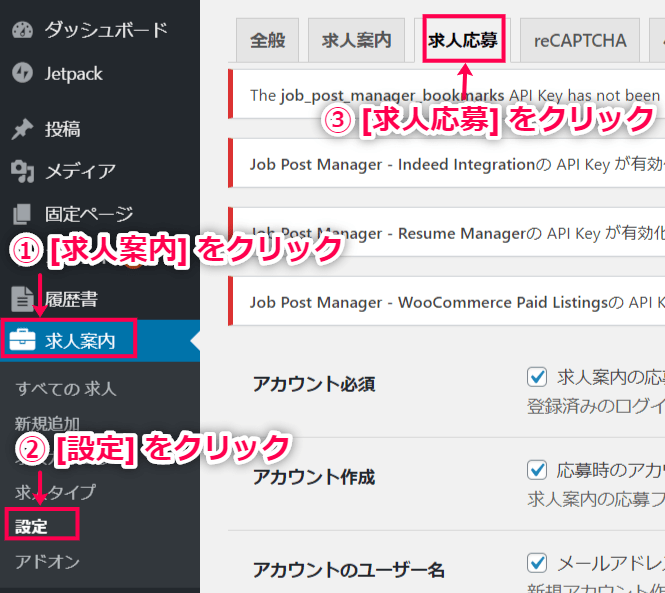Switch to the 全般 tab
The image size is (665, 593).
(267, 40)
